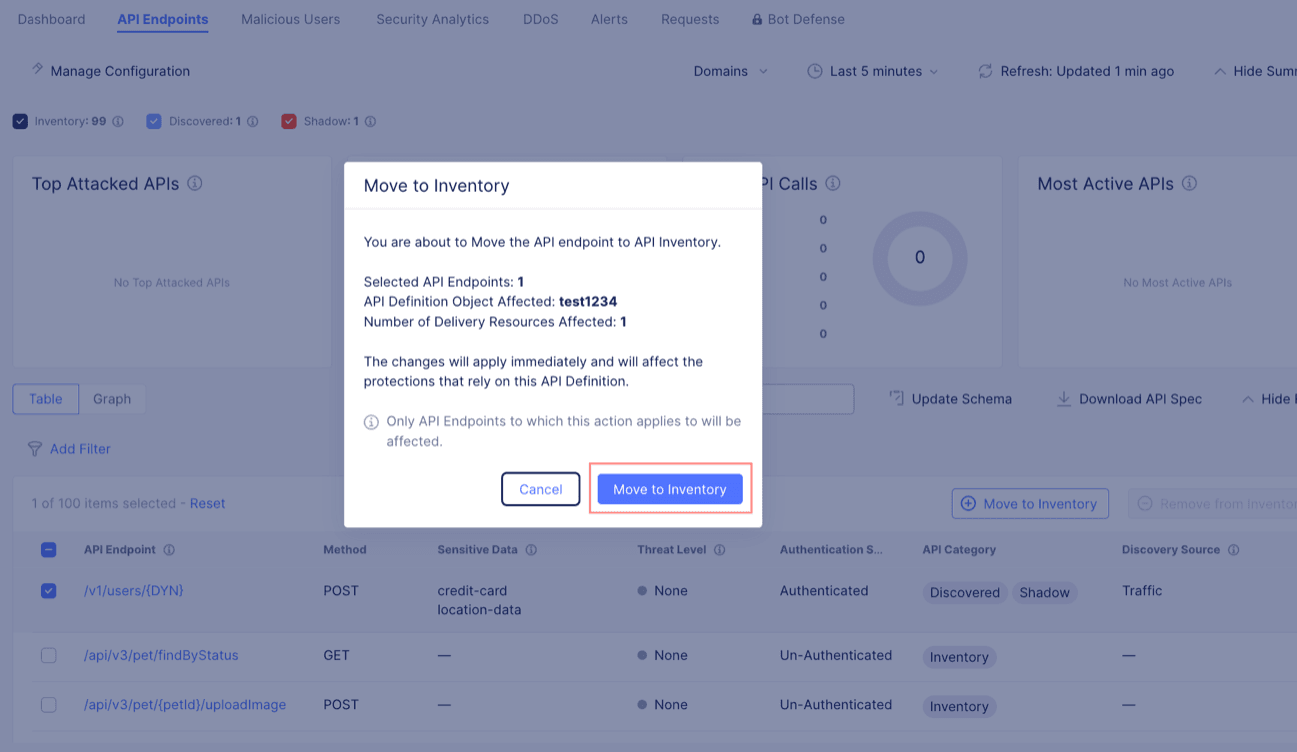Switch to the Security Analytics tab
The width and height of the screenshot is (1297, 752).
[x=432, y=19]
